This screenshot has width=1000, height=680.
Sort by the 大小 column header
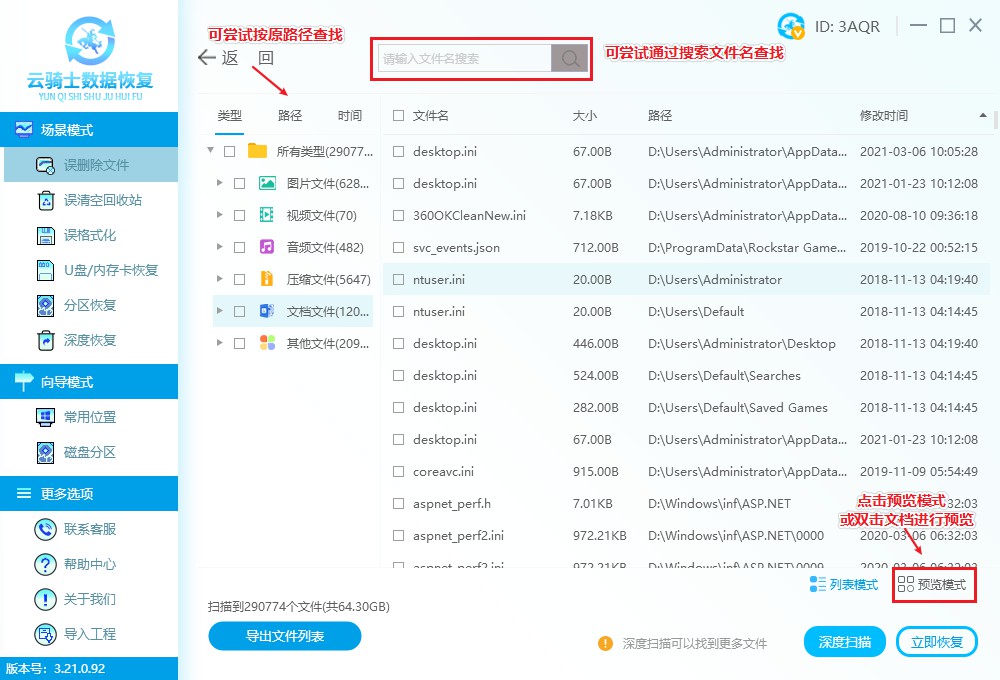[x=585, y=115]
